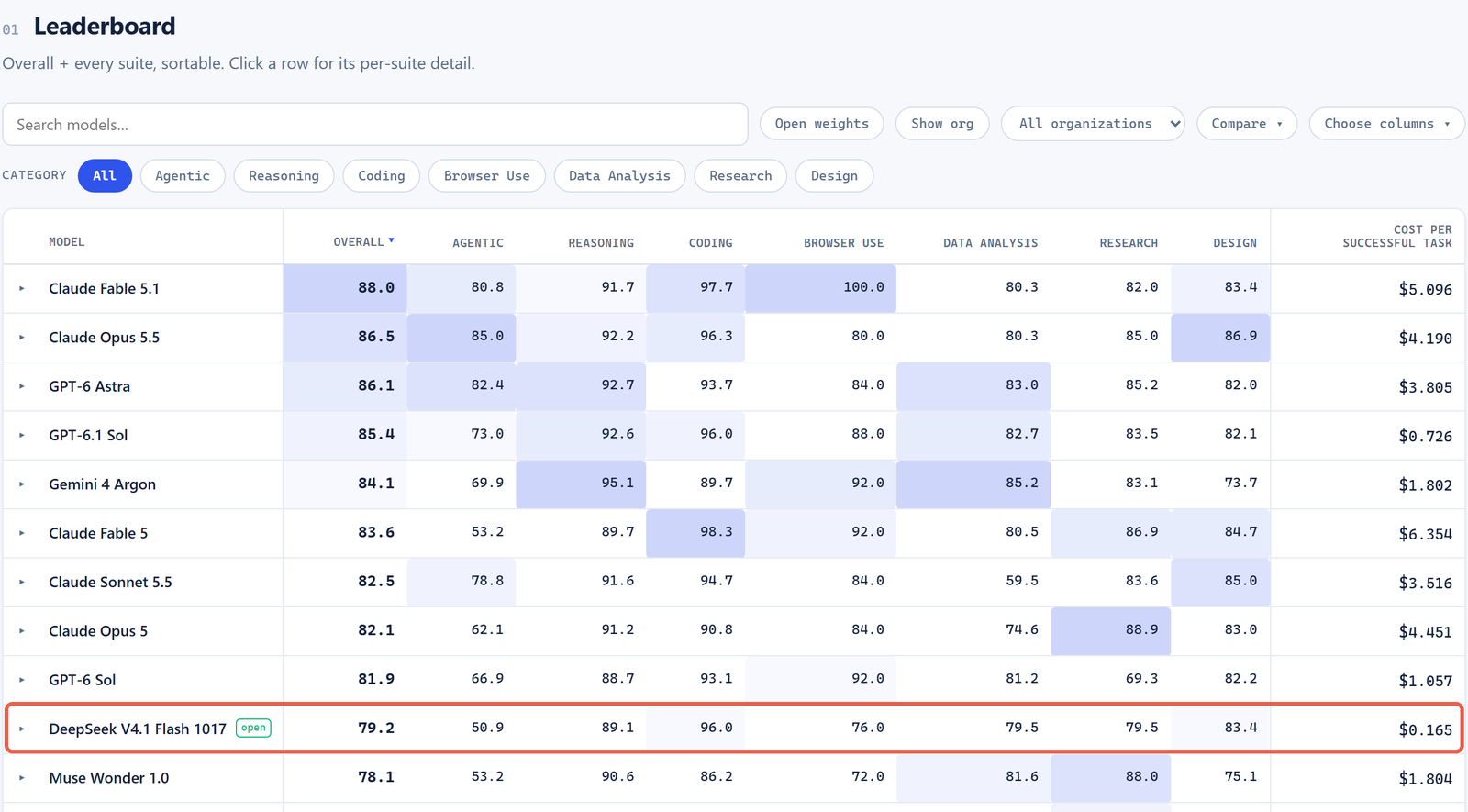1468x812 pixels.
Task: Click the Leaderboard heading
Action: coord(105,27)
